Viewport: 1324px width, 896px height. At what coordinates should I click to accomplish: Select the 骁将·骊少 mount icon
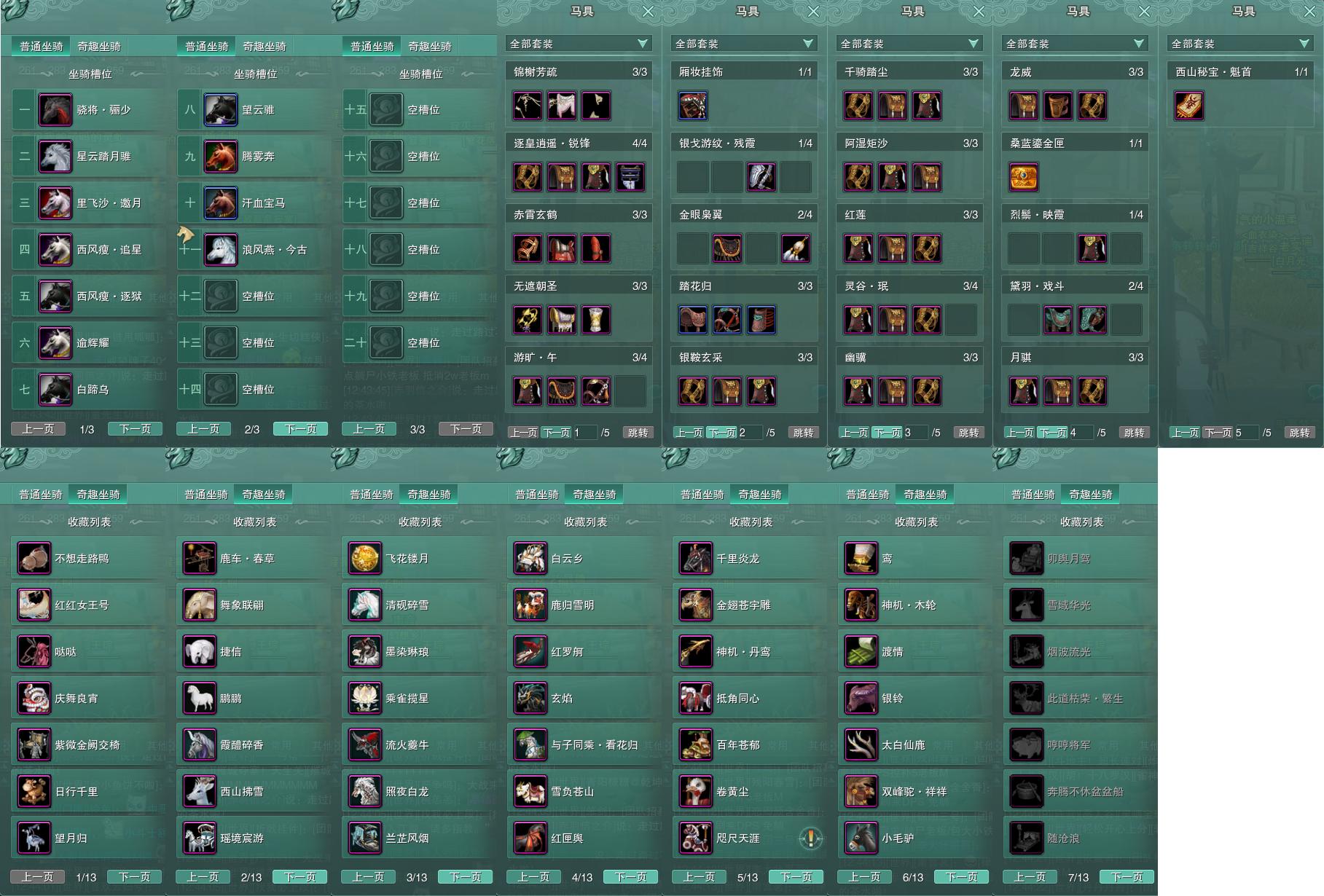point(55,109)
